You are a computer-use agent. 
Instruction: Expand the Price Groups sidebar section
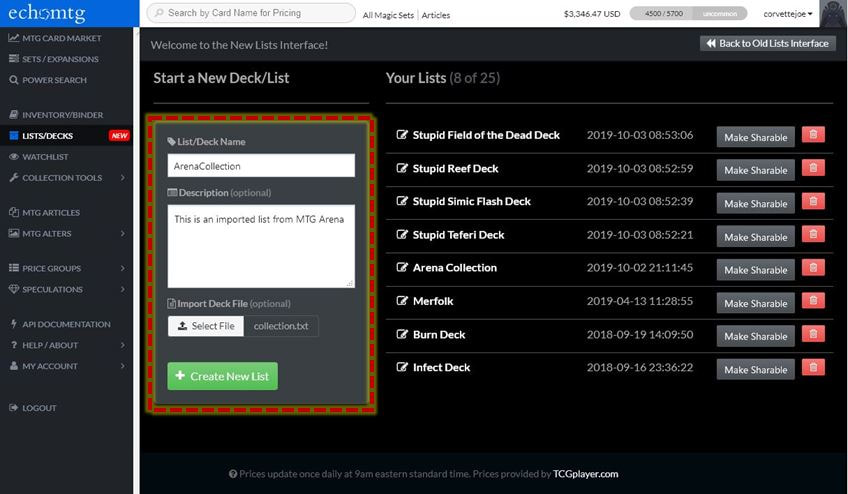pyautogui.click(x=66, y=268)
